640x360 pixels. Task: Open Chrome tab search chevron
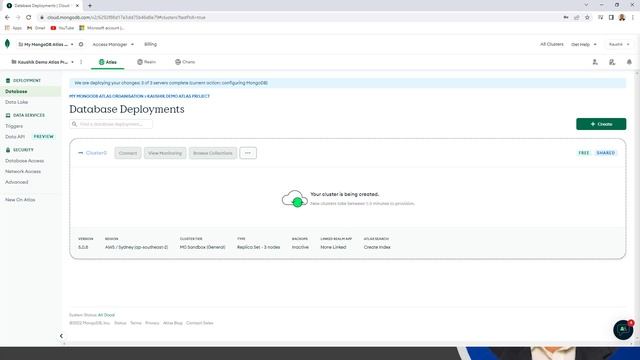click(x=586, y=5)
